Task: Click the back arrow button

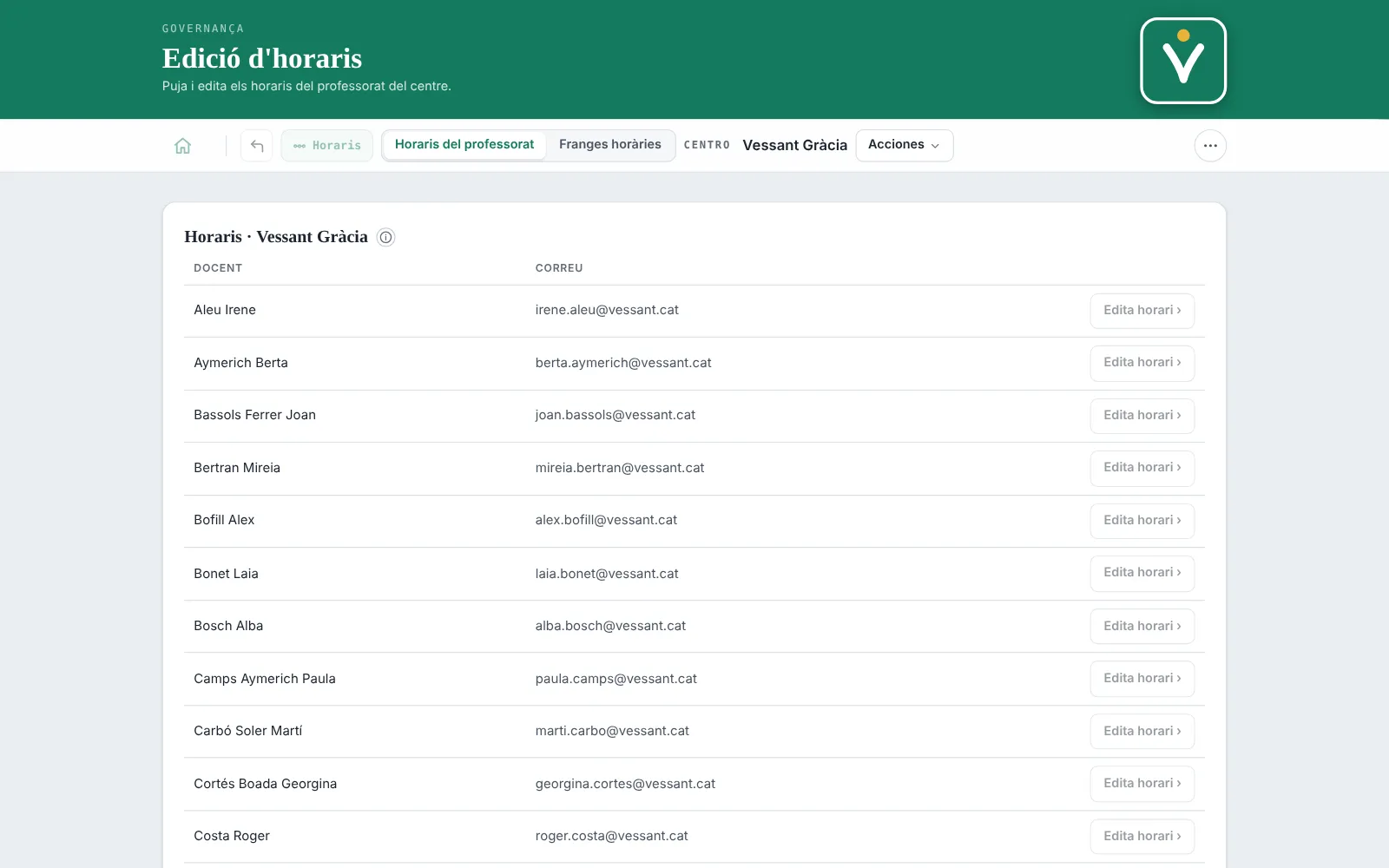Action: click(x=257, y=146)
